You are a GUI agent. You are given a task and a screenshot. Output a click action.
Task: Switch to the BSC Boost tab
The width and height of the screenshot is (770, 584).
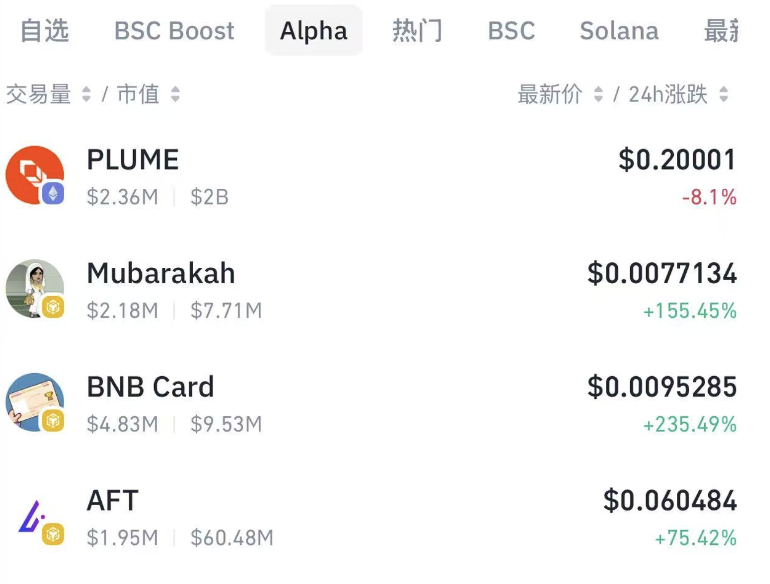(x=174, y=30)
